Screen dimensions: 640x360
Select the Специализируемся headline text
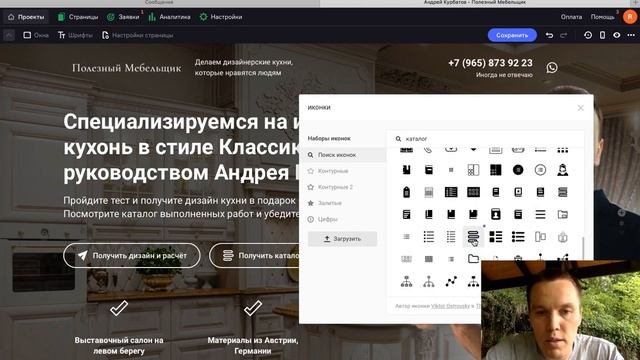pyautogui.click(x=181, y=147)
